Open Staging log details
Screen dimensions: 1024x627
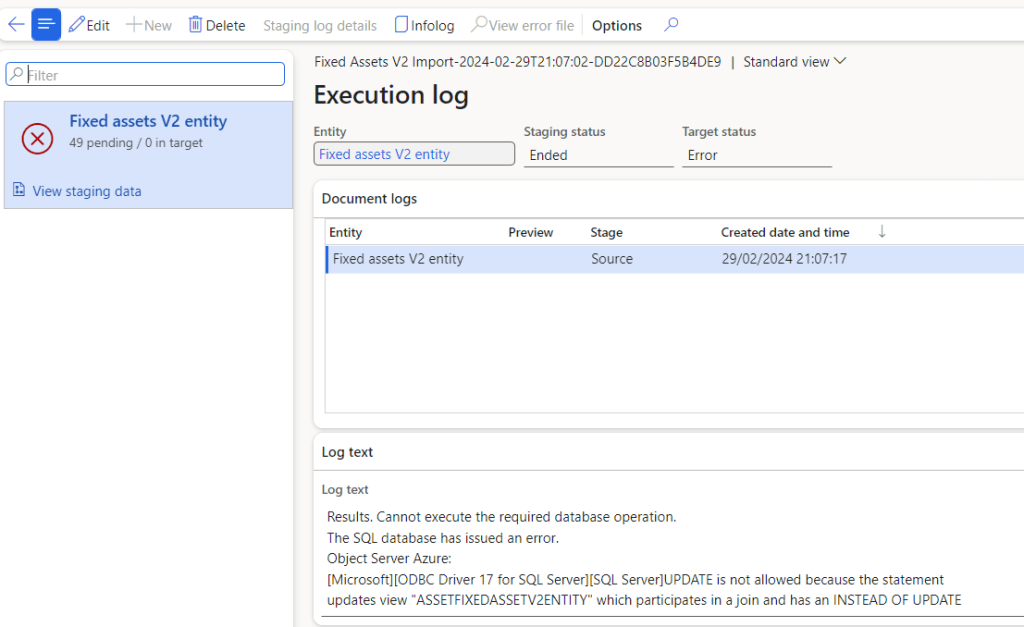(320, 25)
